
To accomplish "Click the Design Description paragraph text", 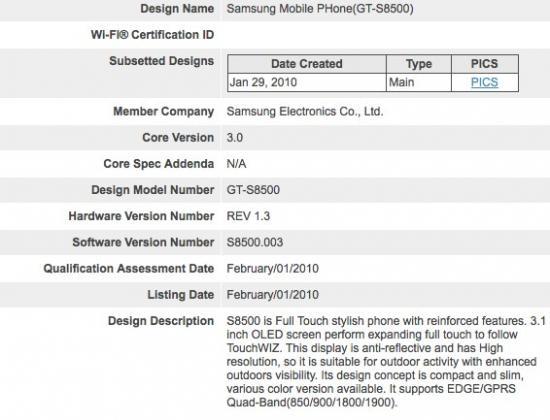I will click(386, 361).
